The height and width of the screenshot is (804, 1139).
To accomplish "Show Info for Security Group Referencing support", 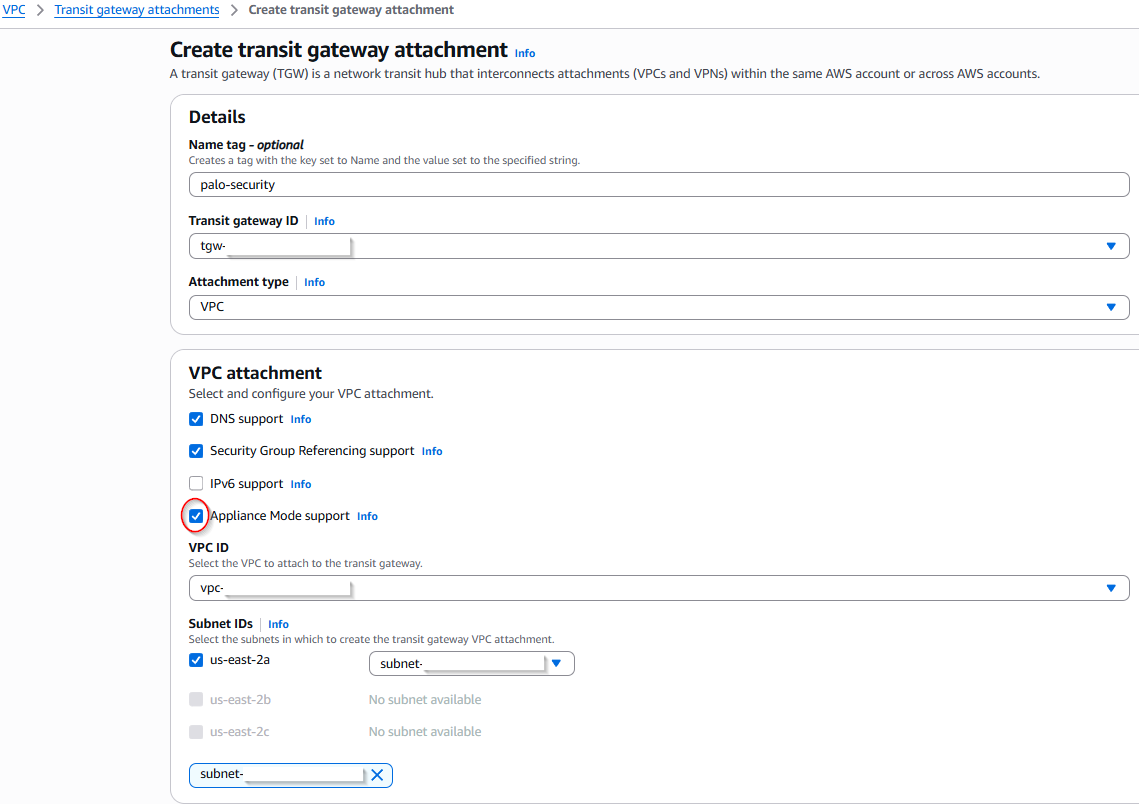I will pos(432,451).
